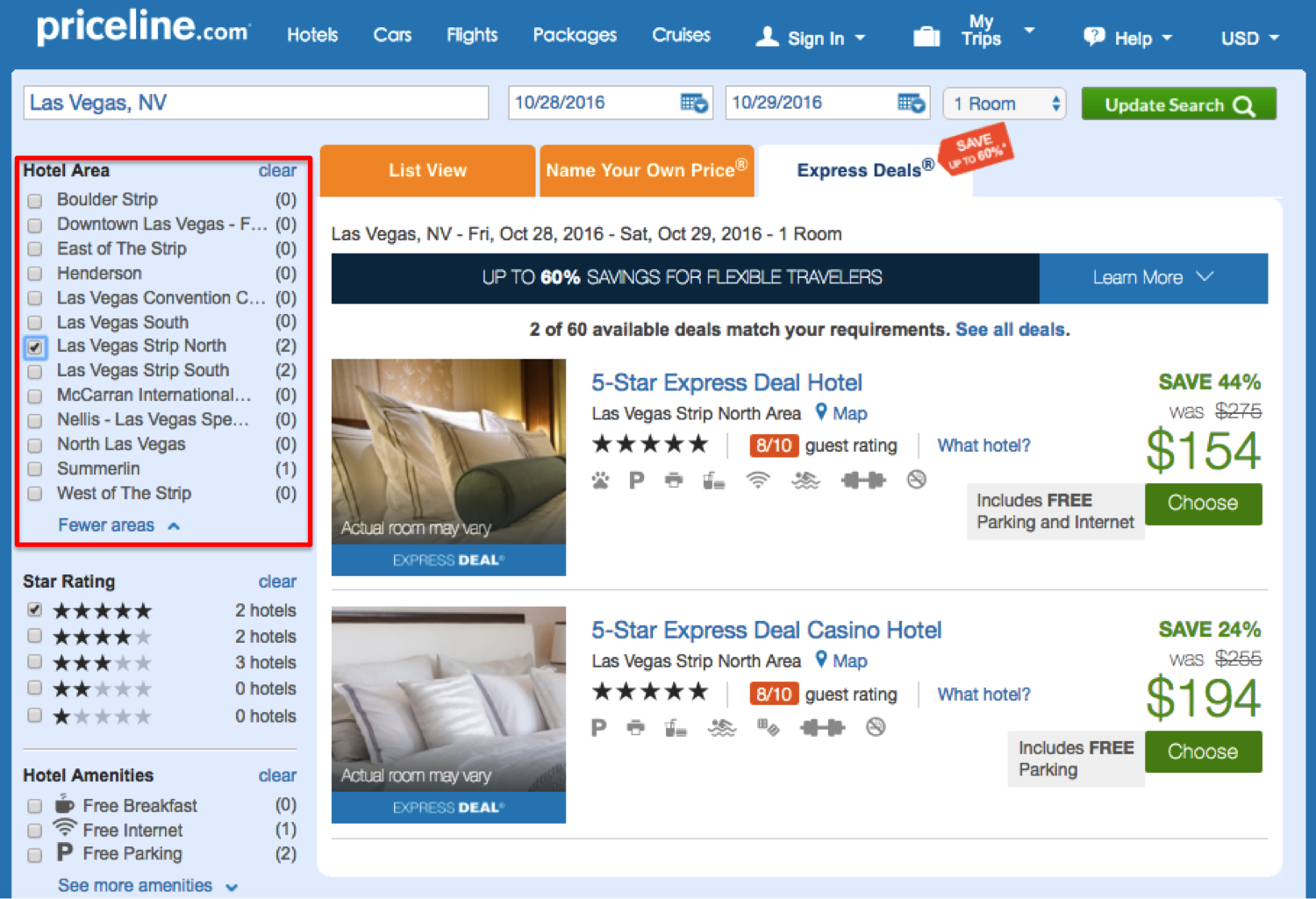Screen dimensions: 1316x899
Task: Click the Free Breakfast coffee cup icon
Action: click(x=64, y=803)
